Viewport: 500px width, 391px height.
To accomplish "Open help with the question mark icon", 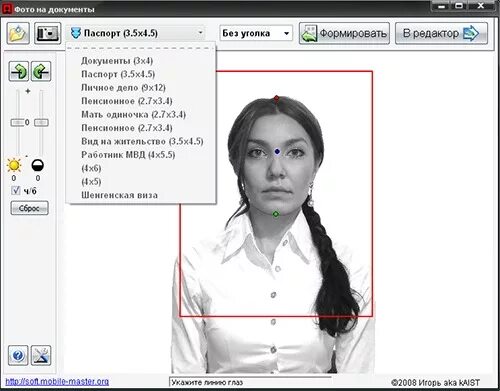I will 18,356.
